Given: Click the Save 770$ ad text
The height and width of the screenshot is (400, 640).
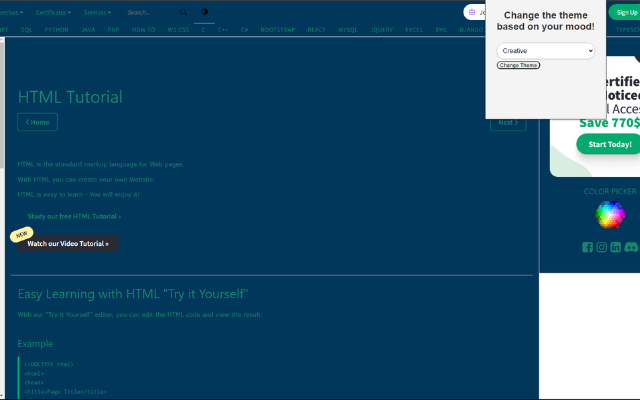Looking at the screenshot, I should coord(609,122).
